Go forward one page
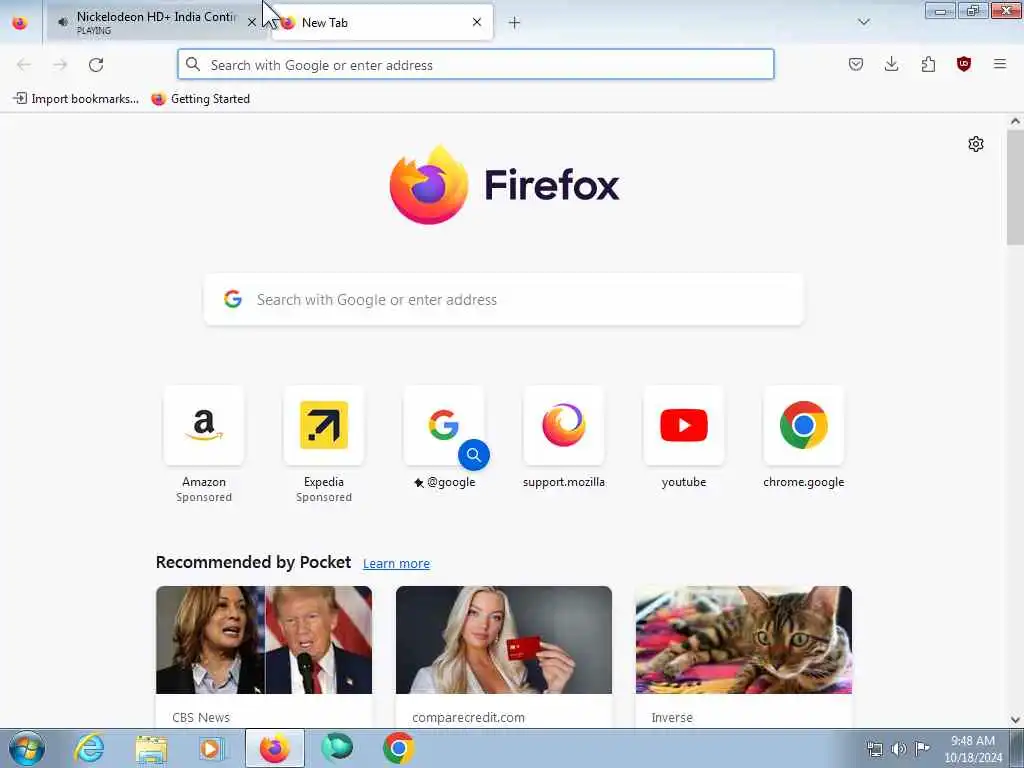This screenshot has height=768, width=1024. tap(60, 65)
